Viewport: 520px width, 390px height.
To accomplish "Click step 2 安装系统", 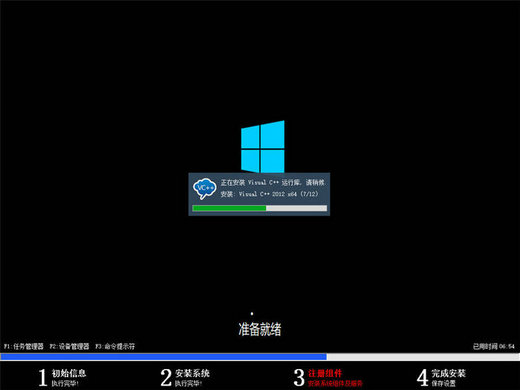I will tap(185, 377).
